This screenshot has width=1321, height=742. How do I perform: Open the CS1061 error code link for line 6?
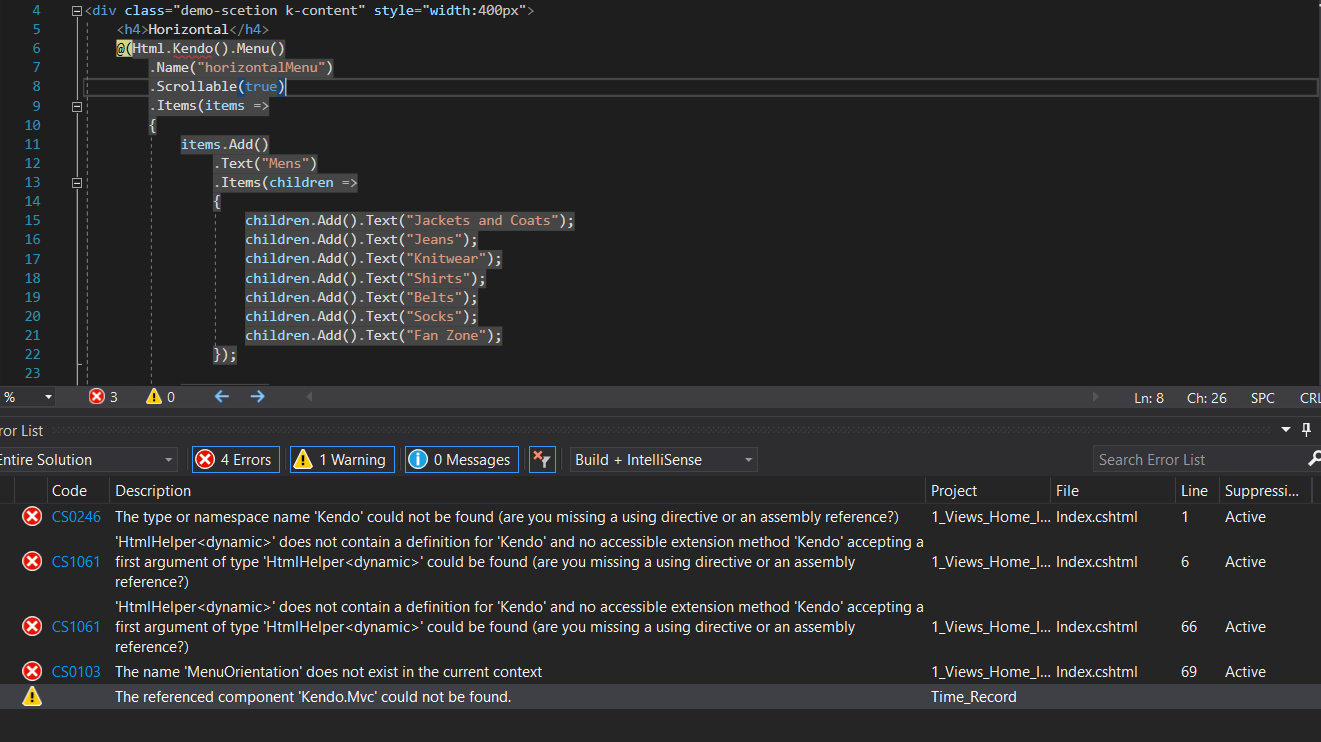[76, 562]
